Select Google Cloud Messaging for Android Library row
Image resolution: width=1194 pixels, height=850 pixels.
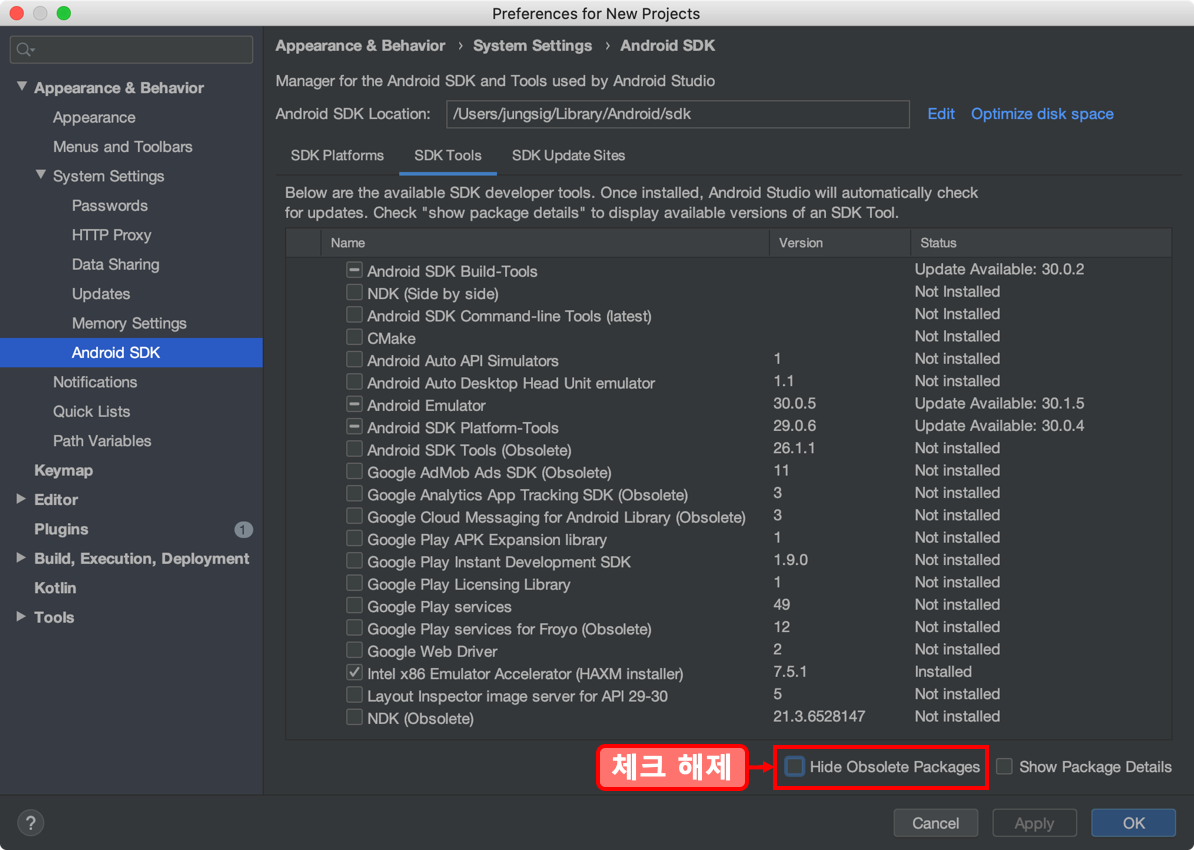point(728,516)
